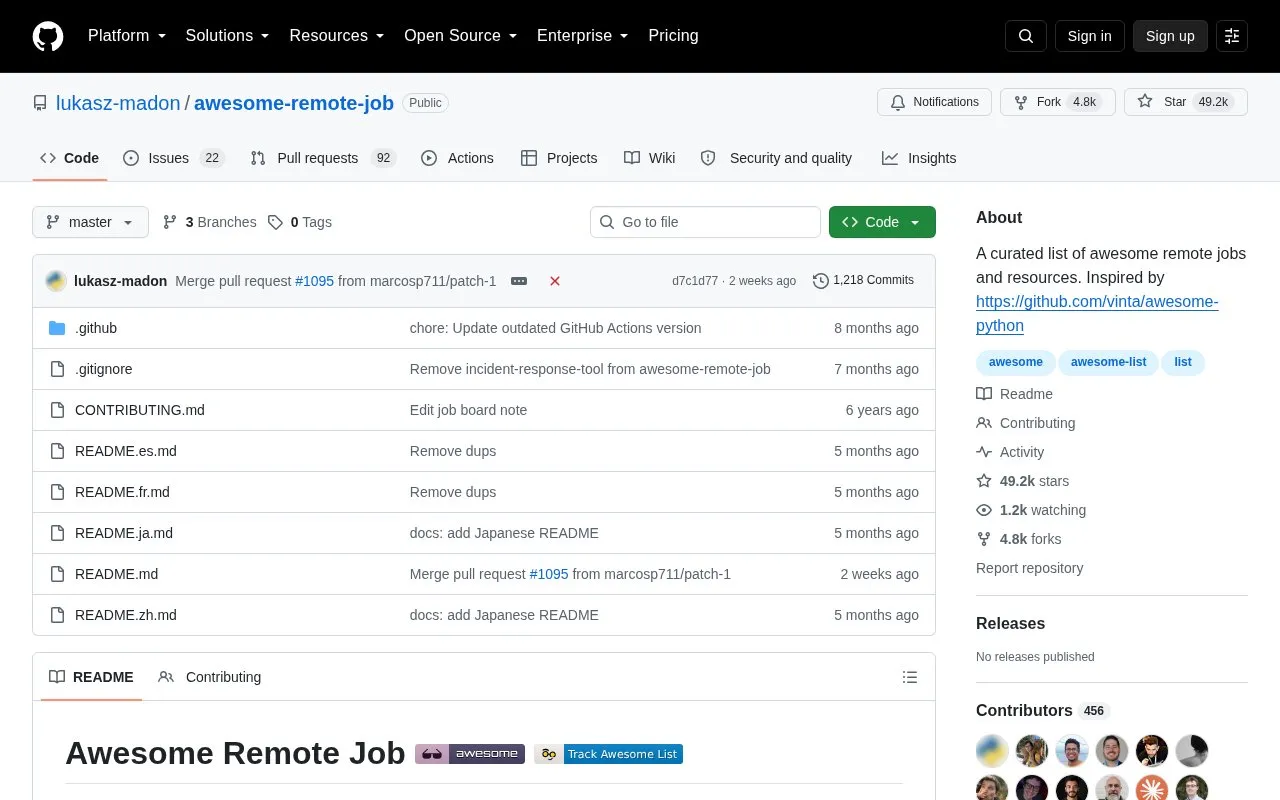
Task: Open the master branch selector
Action: [90, 222]
